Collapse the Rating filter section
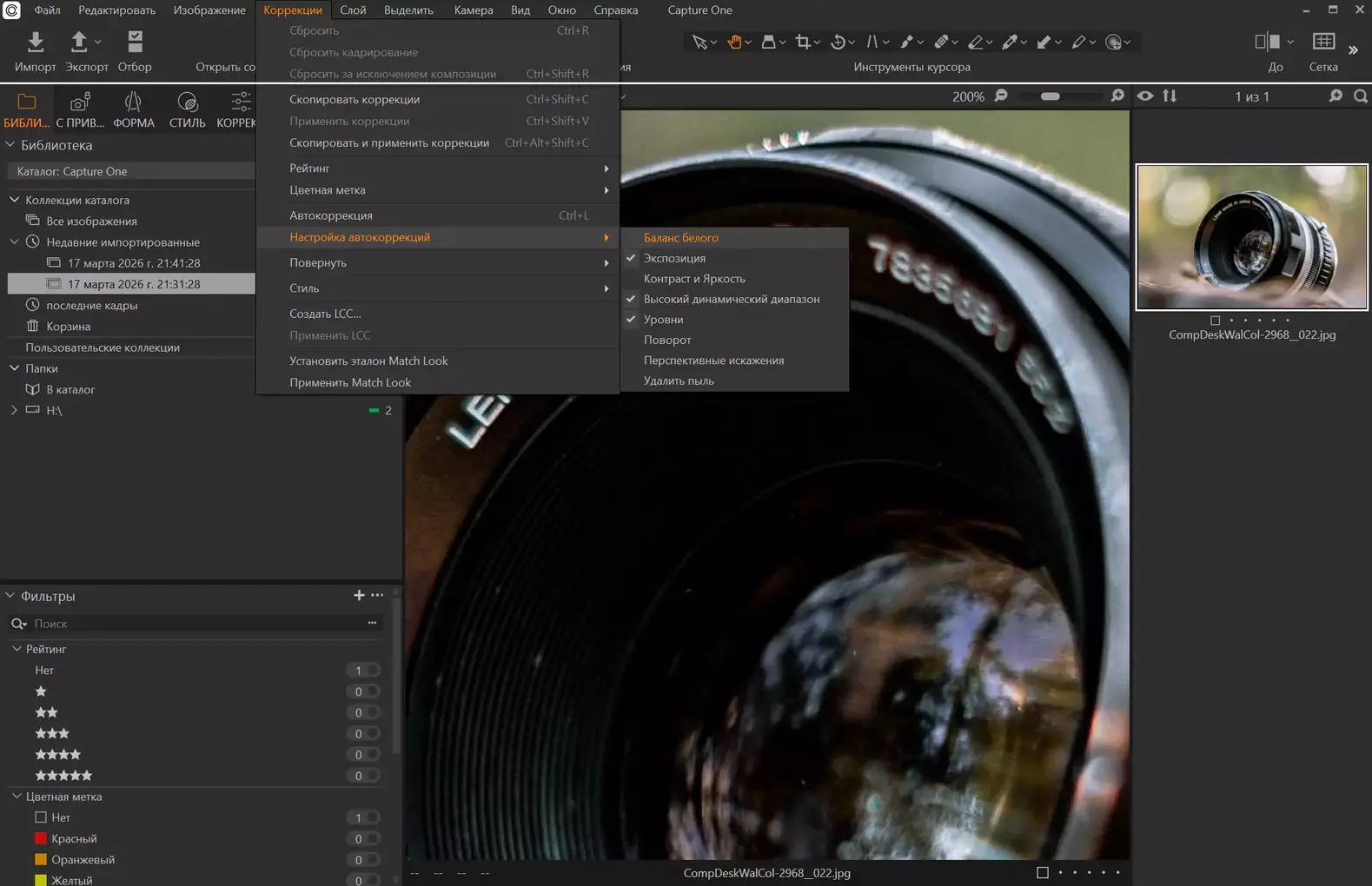Image resolution: width=1372 pixels, height=886 pixels. coord(17,649)
